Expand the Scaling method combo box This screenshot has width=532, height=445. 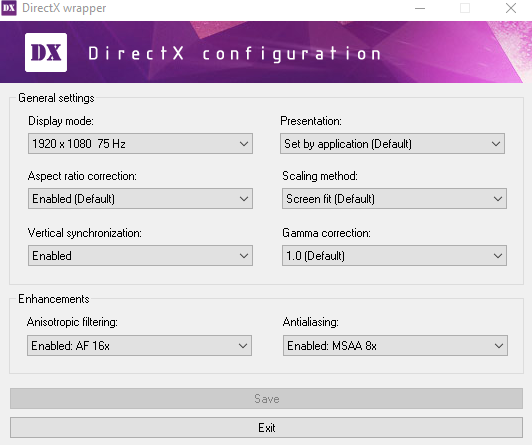[x=394, y=198]
